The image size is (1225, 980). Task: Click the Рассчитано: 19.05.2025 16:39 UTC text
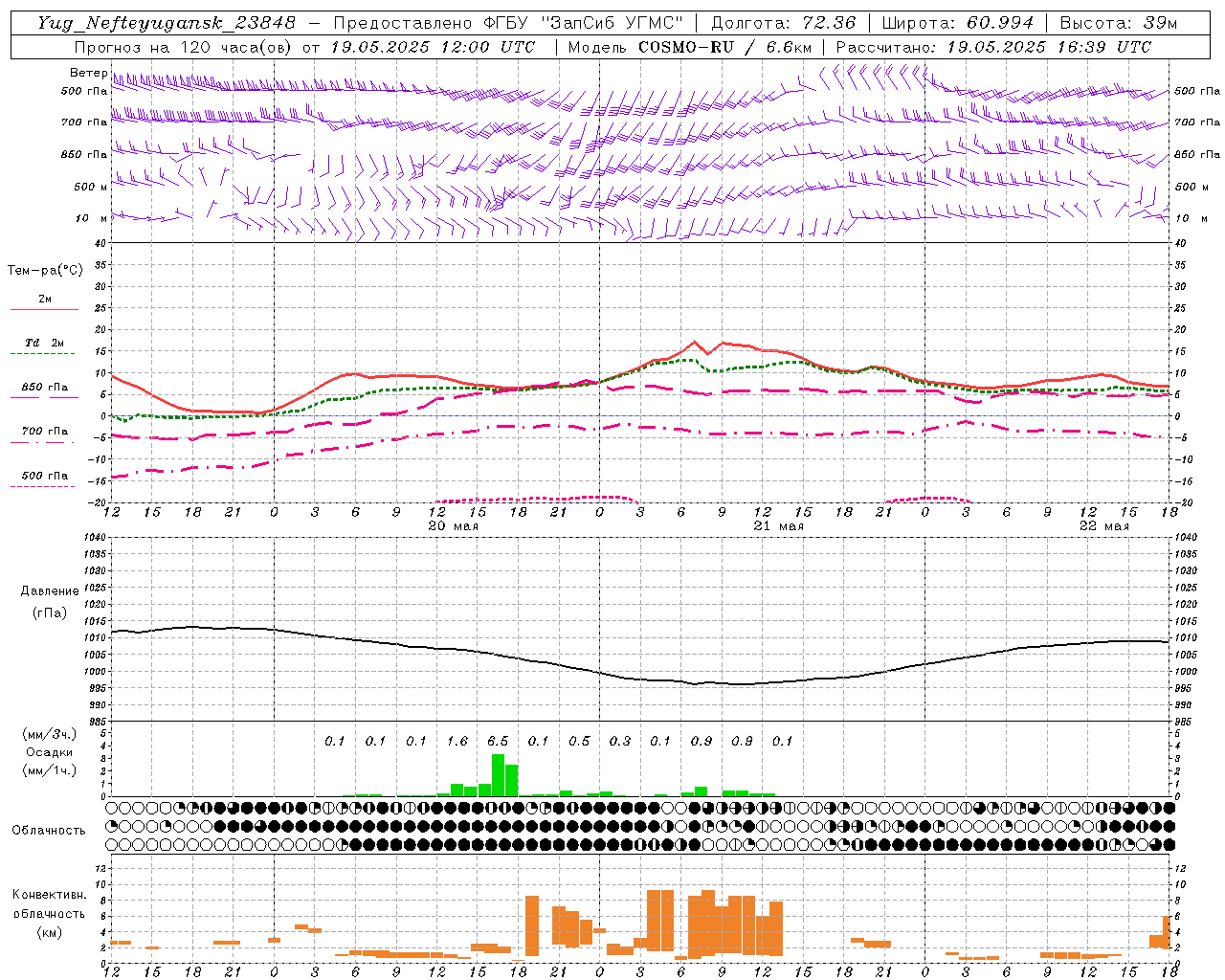coord(993,47)
